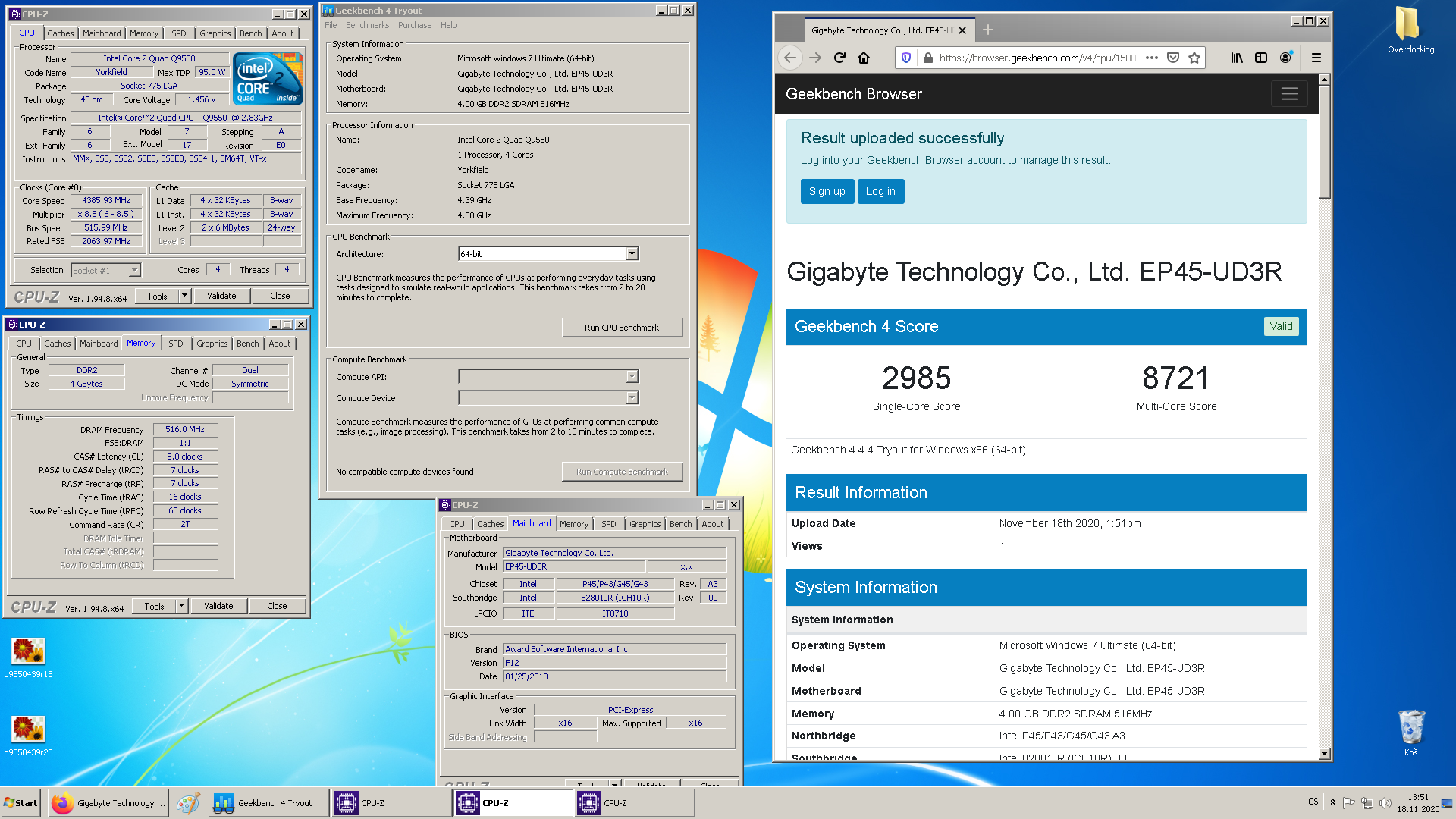This screenshot has height=819, width=1456.
Task: Click Log in button on Geekbench page
Action: (x=880, y=191)
